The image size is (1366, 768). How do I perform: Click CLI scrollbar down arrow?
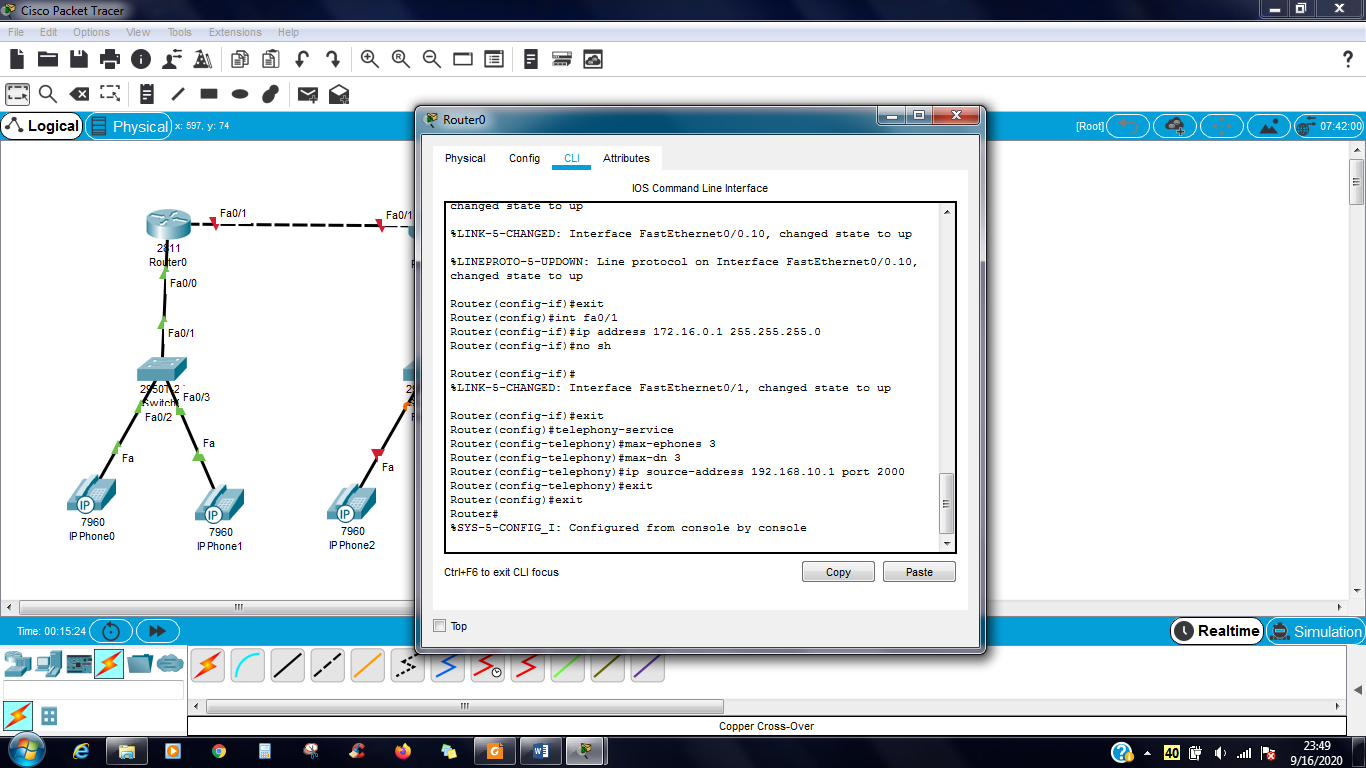pos(947,543)
